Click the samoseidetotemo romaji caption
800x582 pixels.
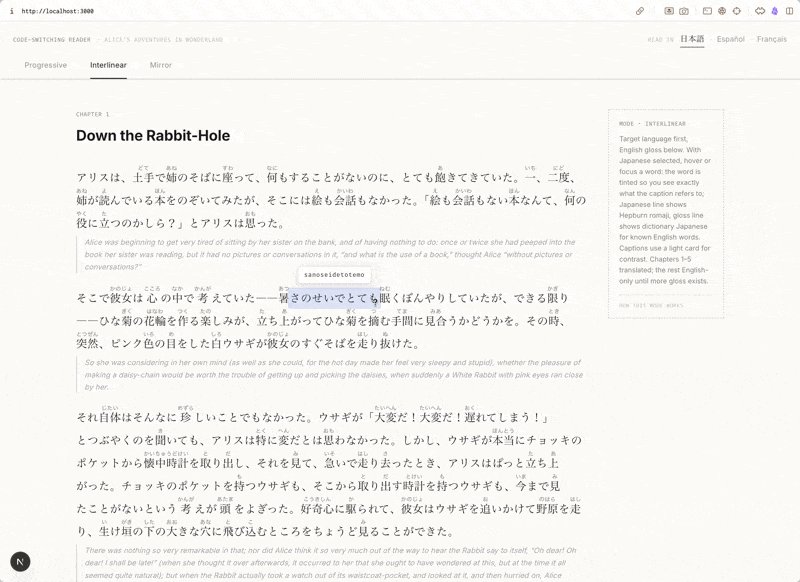tap(334, 275)
